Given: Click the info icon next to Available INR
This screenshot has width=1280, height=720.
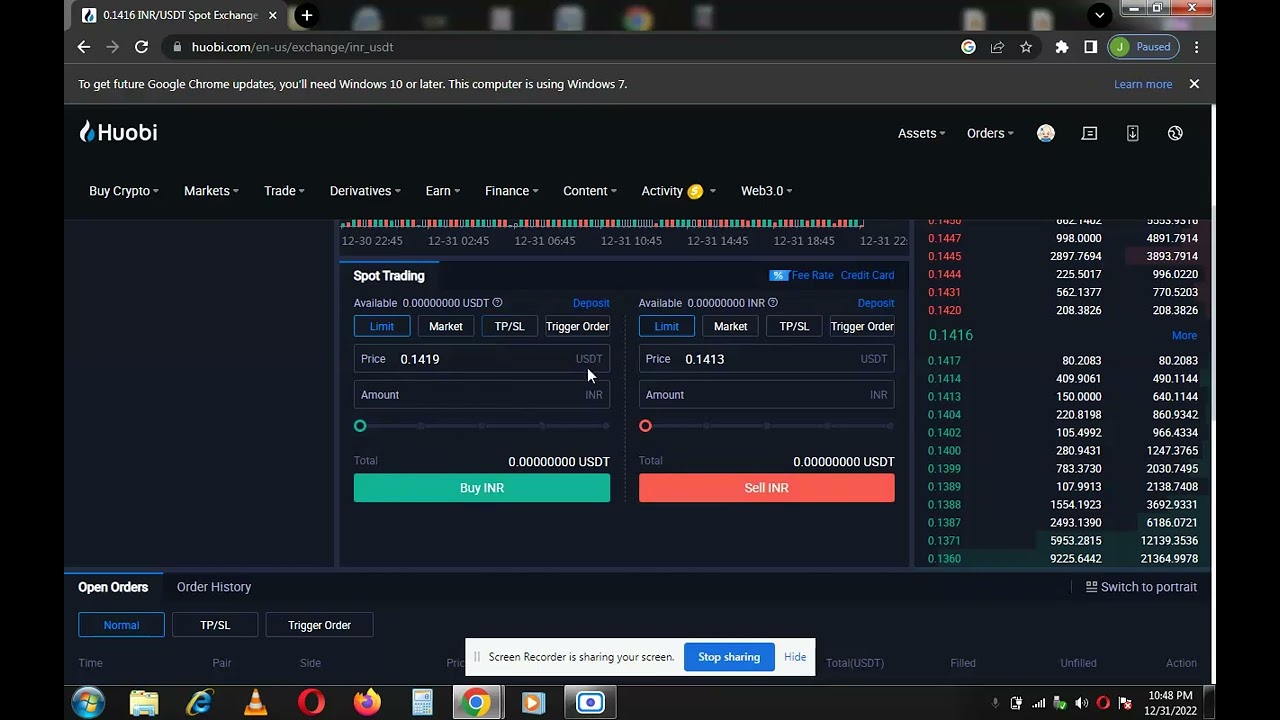Looking at the screenshot, I should point(772,303).
